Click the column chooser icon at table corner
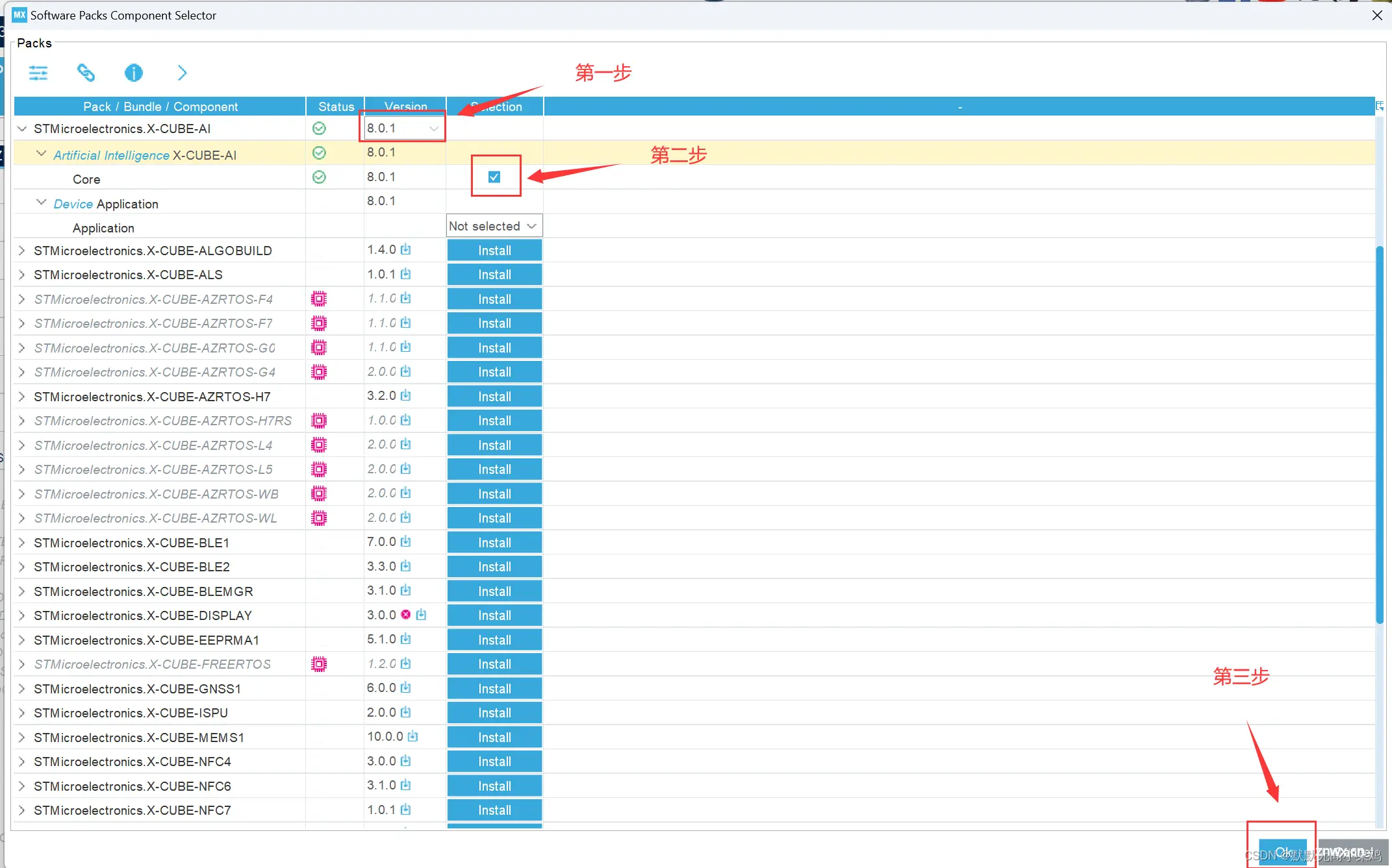This screenshot has width=1392, height=868. tap(1380, 106)
